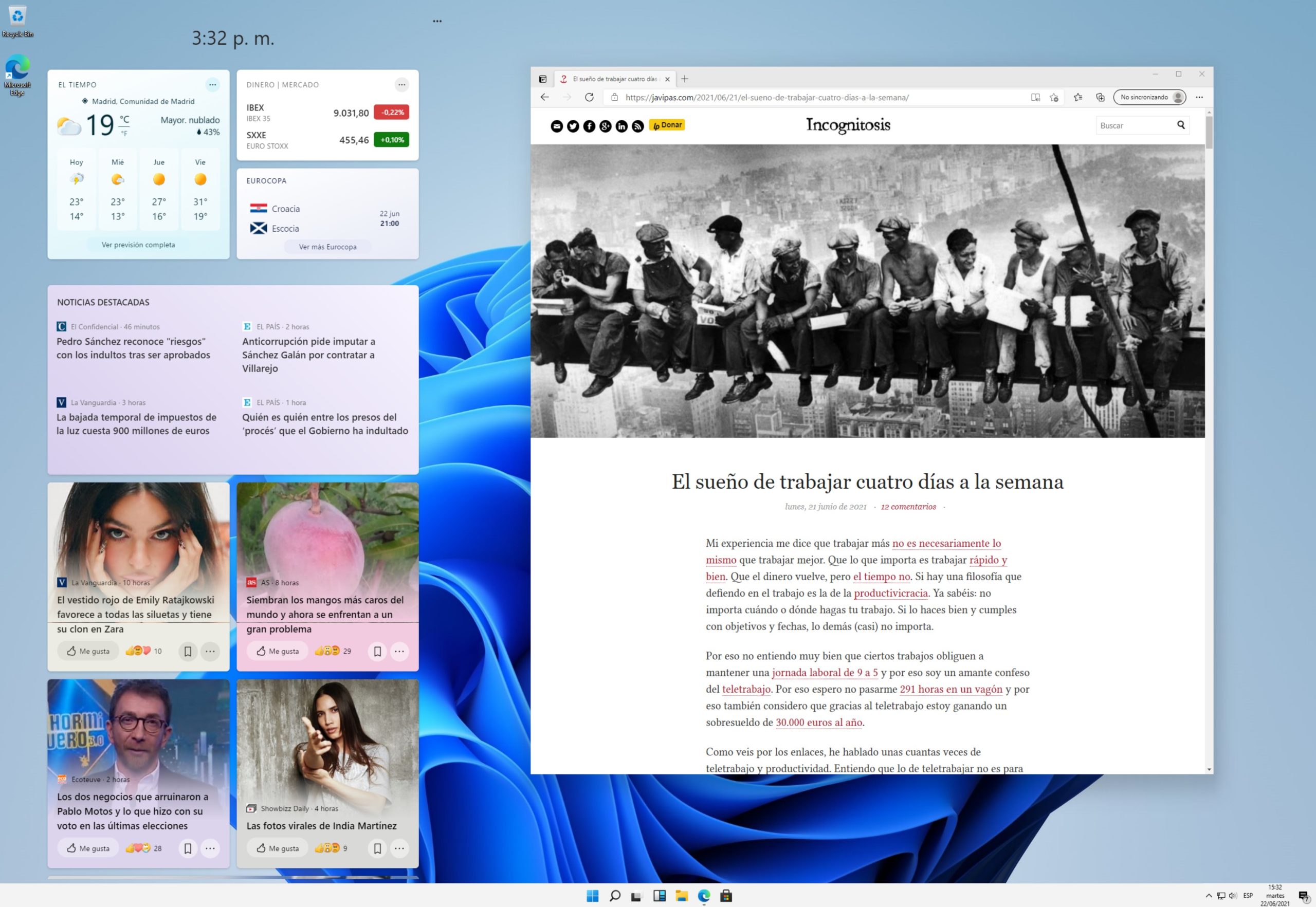This screenshot has width=1316, height=907.
Task: Click the browser refresh button
Action: click(x=589, y=97)
